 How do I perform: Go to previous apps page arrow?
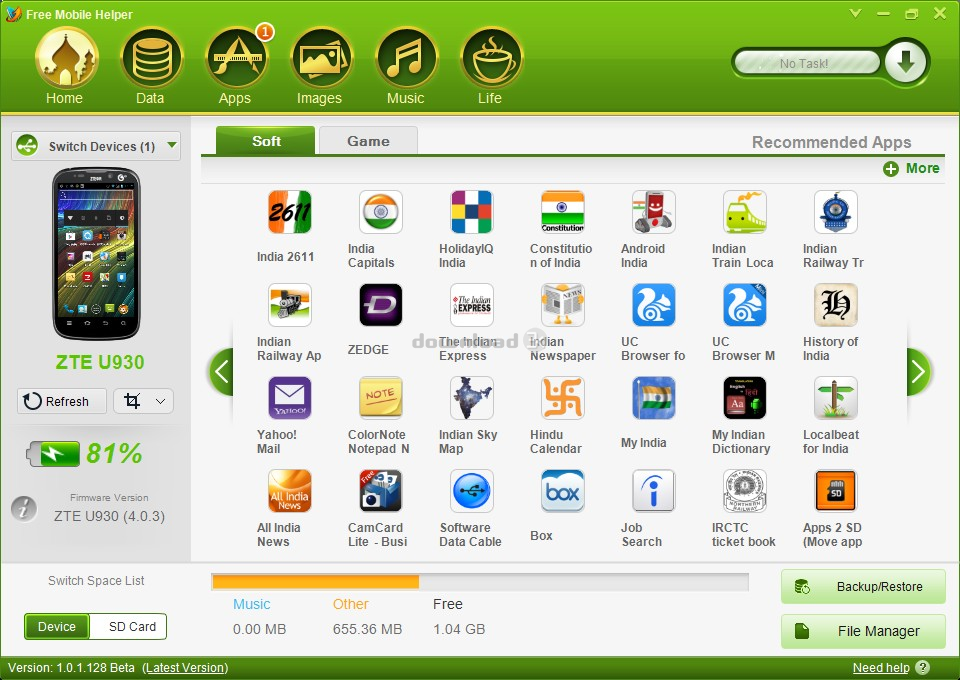[x=222, y=372]
